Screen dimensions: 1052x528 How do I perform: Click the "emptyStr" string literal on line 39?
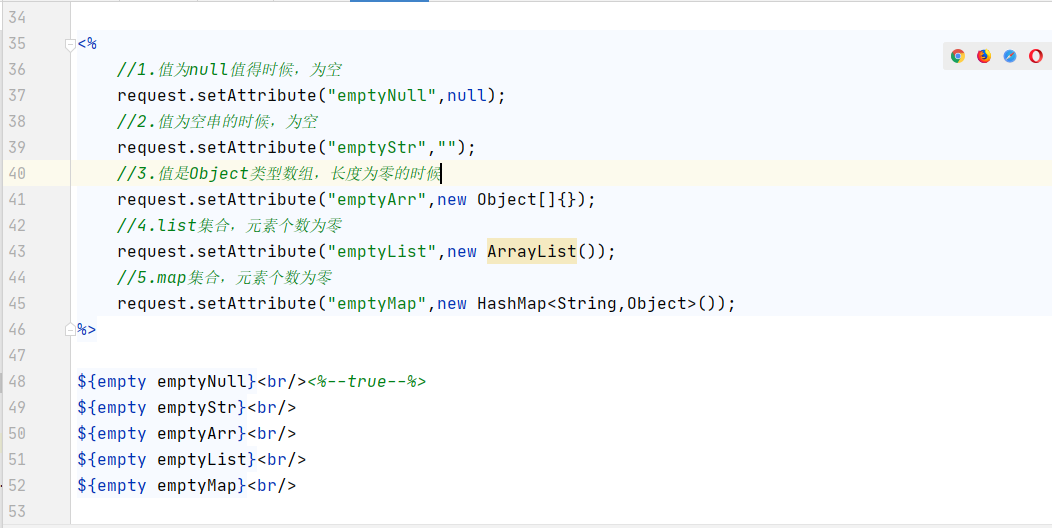pyautogui.click(x=377, y=147)
